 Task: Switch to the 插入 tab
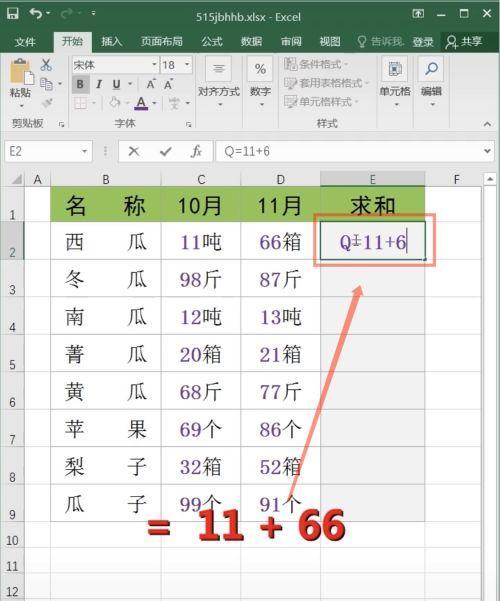(111, 41)
